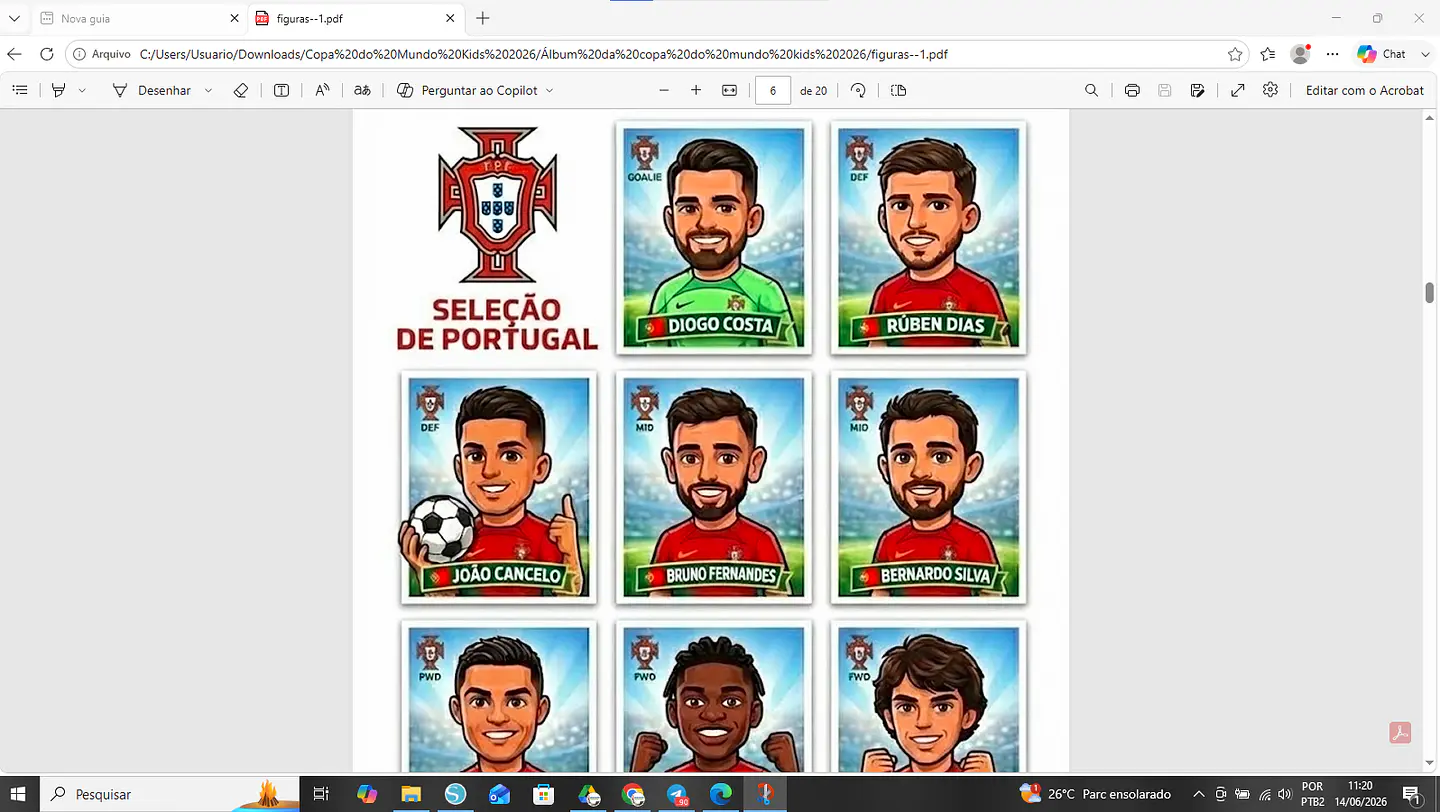Click the PDF vertical scrollbar thumb
Image resolution: width=1440 pixels, height=812 pixels.
(x=1430, y=292)
